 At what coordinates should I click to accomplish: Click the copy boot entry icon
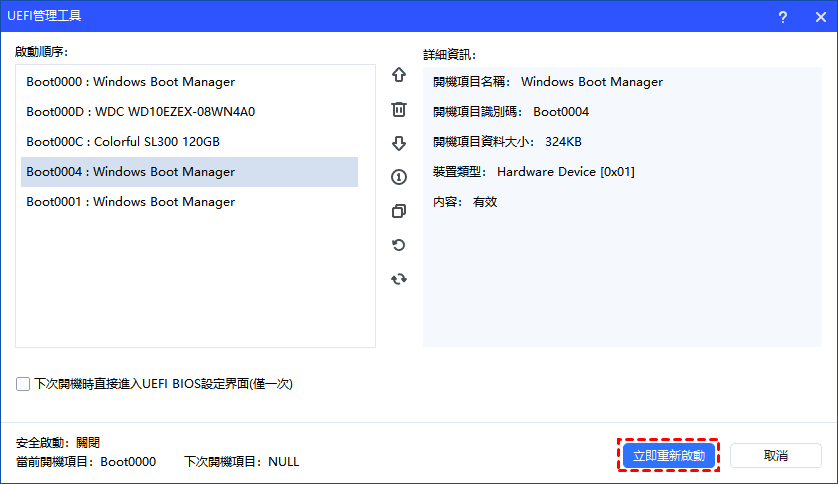tap(399, 211)
